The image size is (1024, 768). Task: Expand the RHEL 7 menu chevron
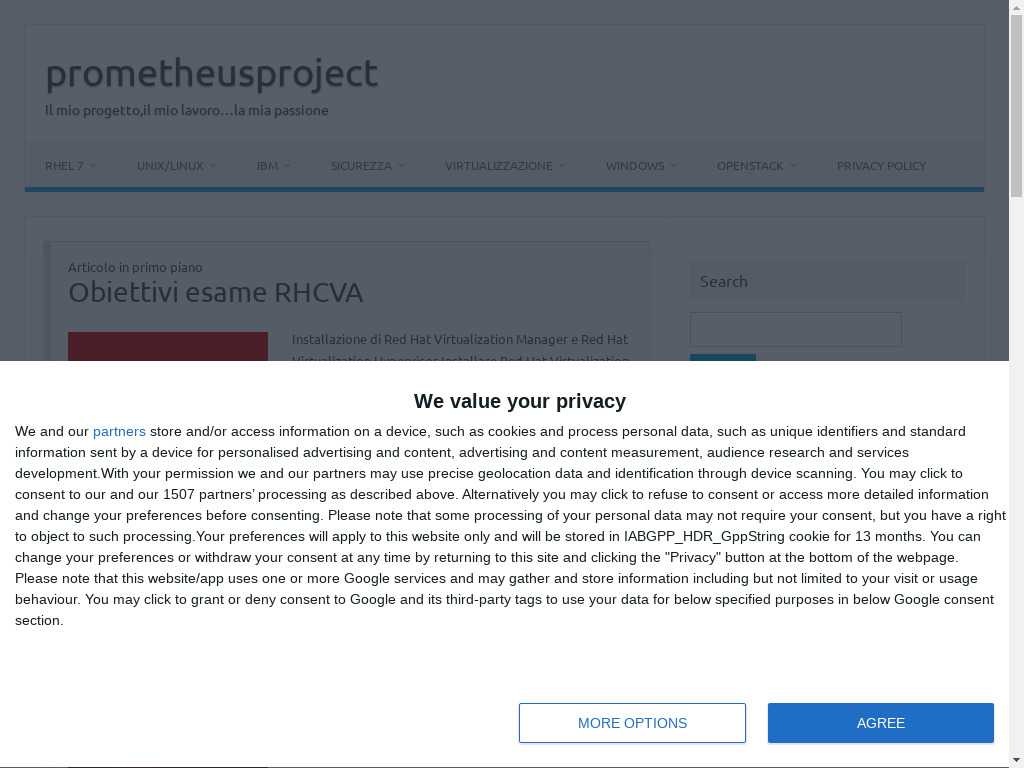pyautogui.click(x=93, y=166)
